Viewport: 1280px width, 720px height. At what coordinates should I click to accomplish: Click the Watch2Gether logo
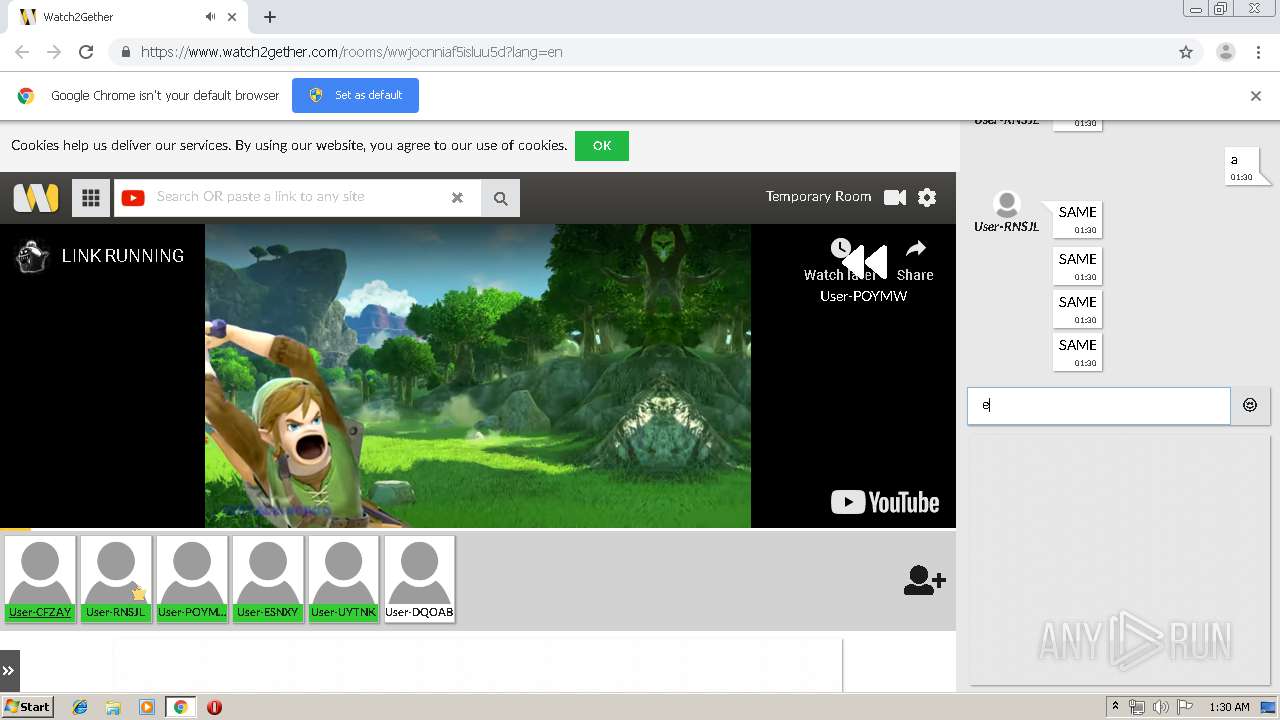pyautogui.click(x=36, y=197)
